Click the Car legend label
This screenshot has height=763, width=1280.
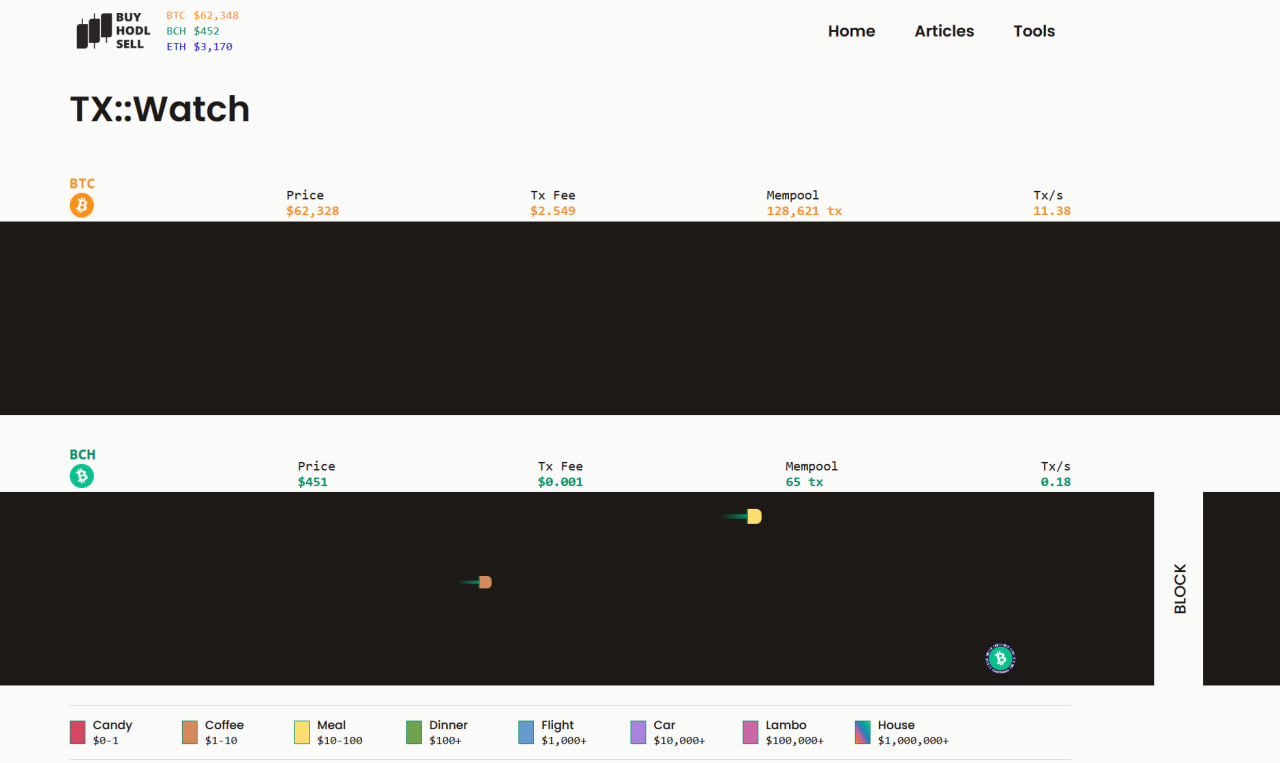tap(664, 725)
